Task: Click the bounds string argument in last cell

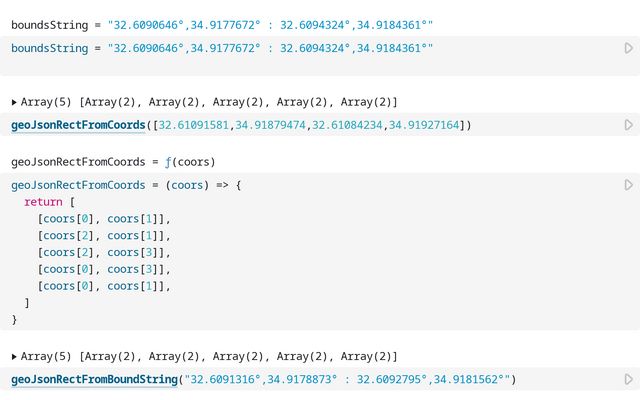Action: coord(347,380)
